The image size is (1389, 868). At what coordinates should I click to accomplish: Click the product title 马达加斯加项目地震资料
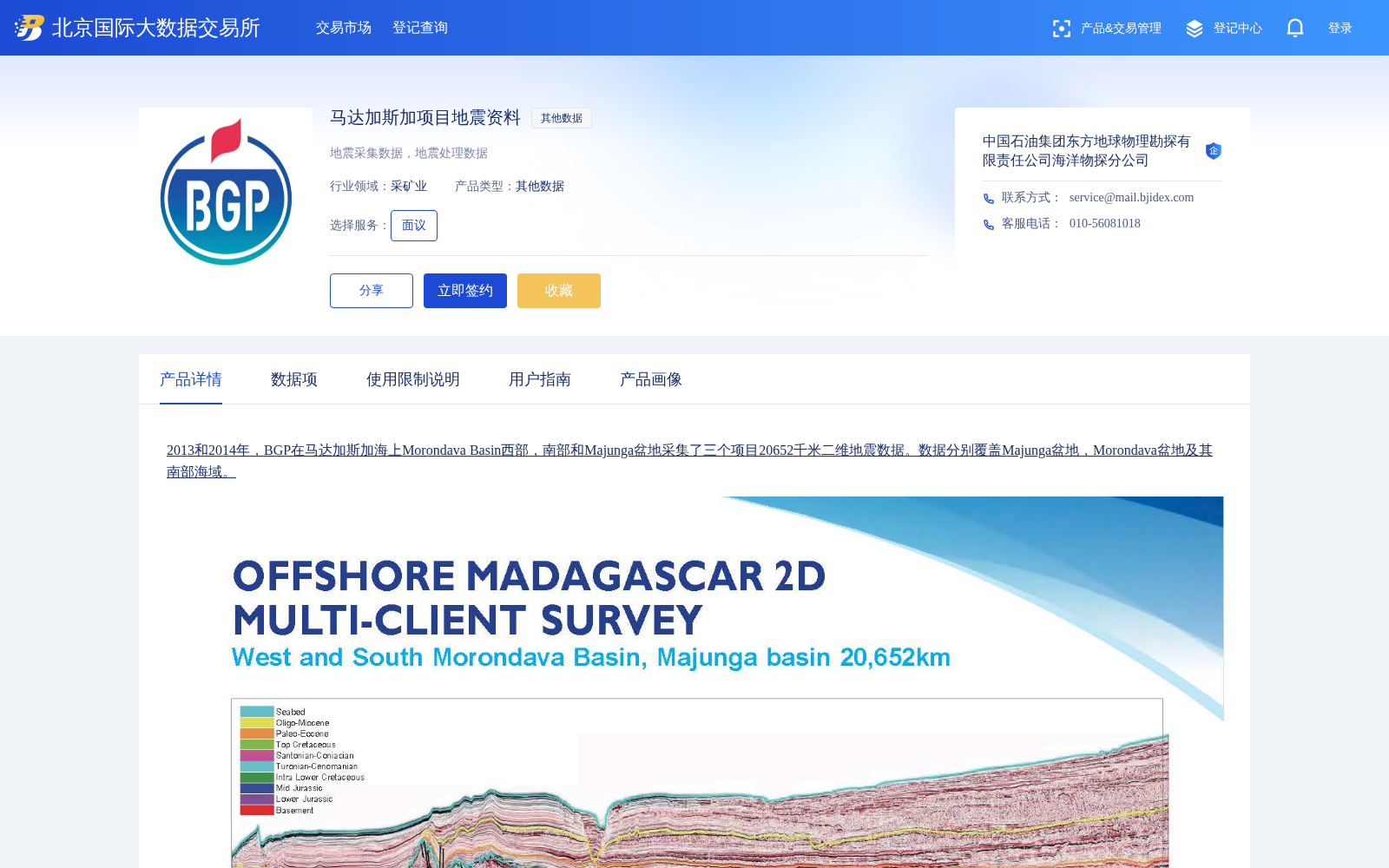coord(425,118)
